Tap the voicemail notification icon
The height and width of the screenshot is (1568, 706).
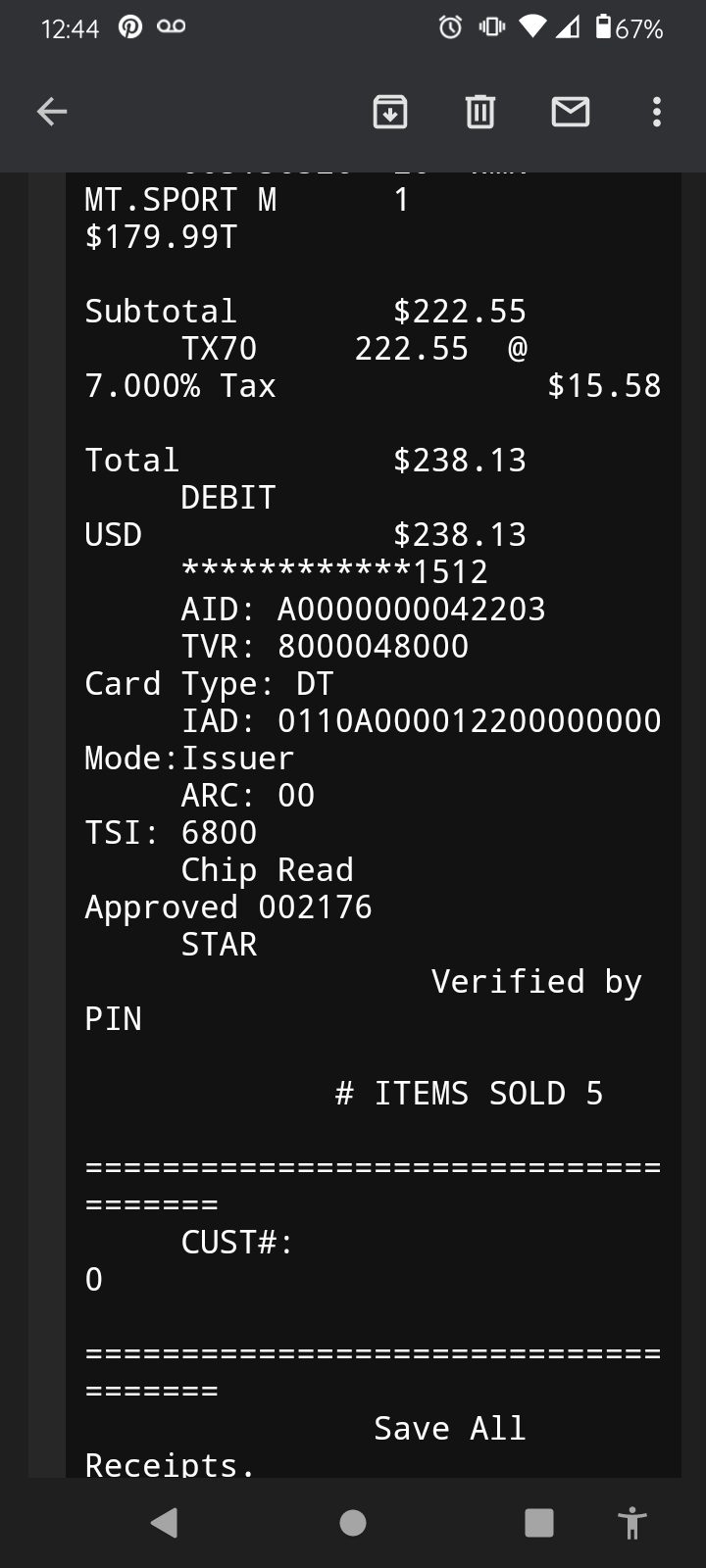click(x=171, y=28)
